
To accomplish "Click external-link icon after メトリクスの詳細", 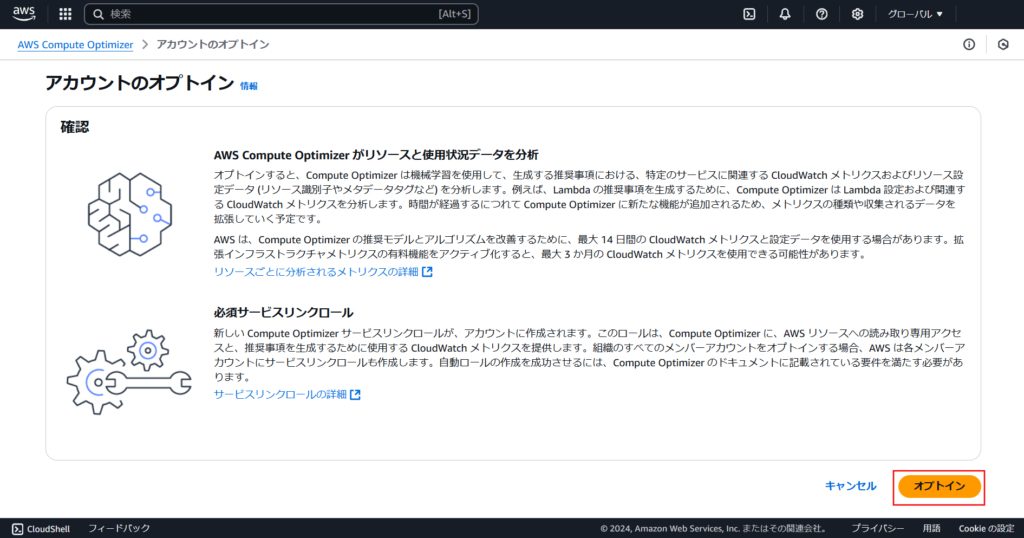I will (427, 272).
